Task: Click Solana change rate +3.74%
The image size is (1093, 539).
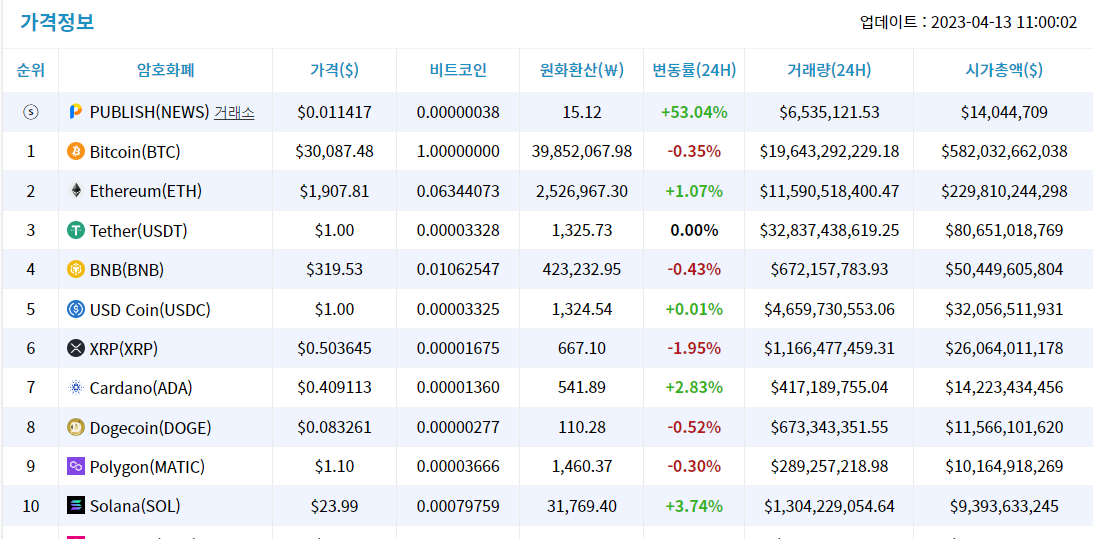Action: coord(694,506)
